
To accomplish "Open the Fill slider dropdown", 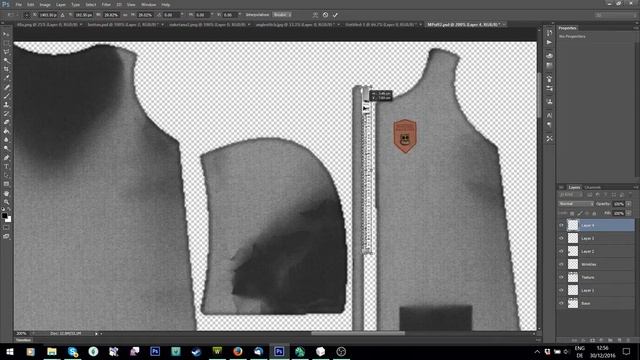I will [x=629, y=213].
